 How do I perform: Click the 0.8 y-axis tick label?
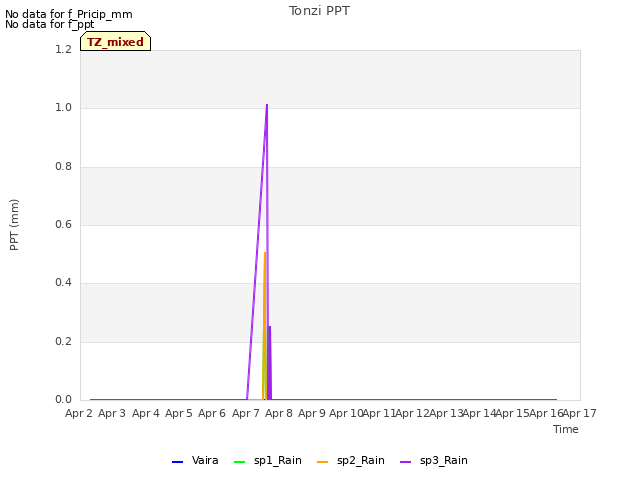[x=63, y=167]
